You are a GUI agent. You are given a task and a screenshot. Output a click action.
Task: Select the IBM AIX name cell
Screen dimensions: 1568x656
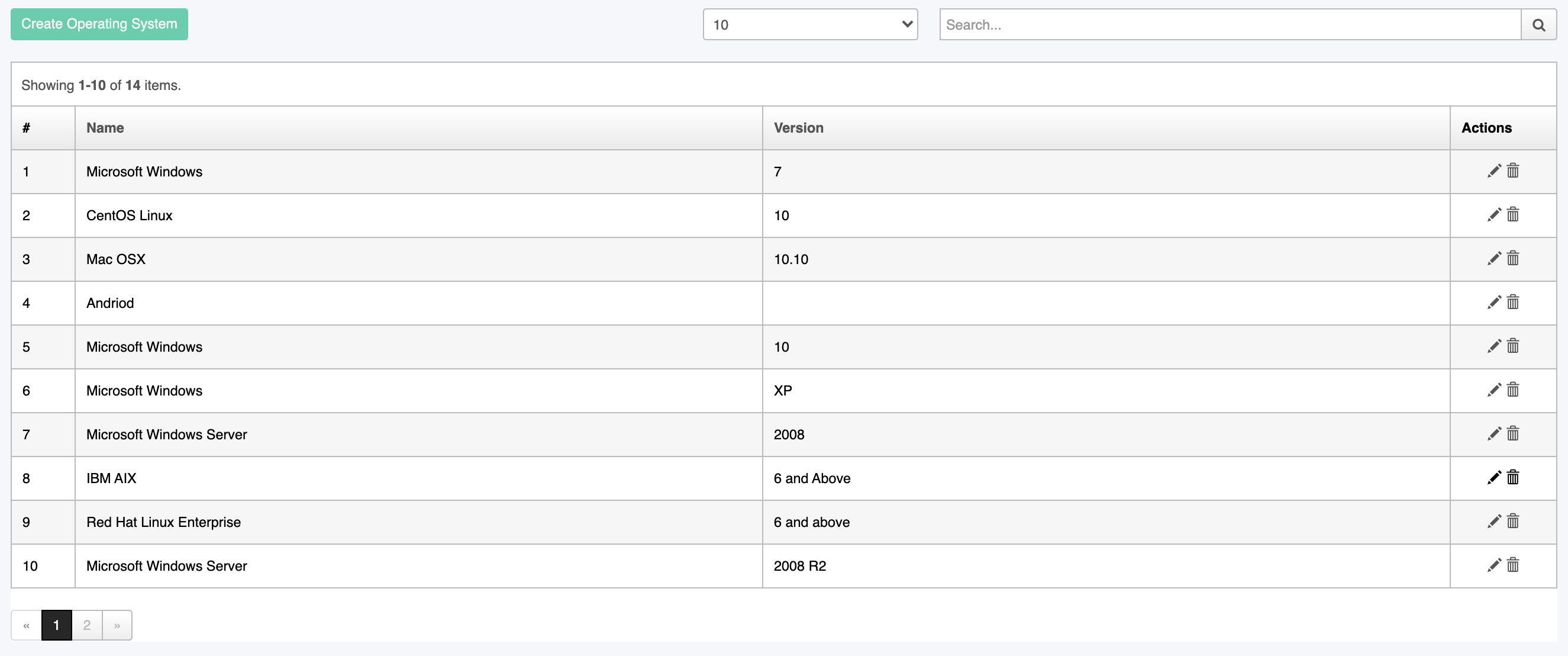(419, 479)
